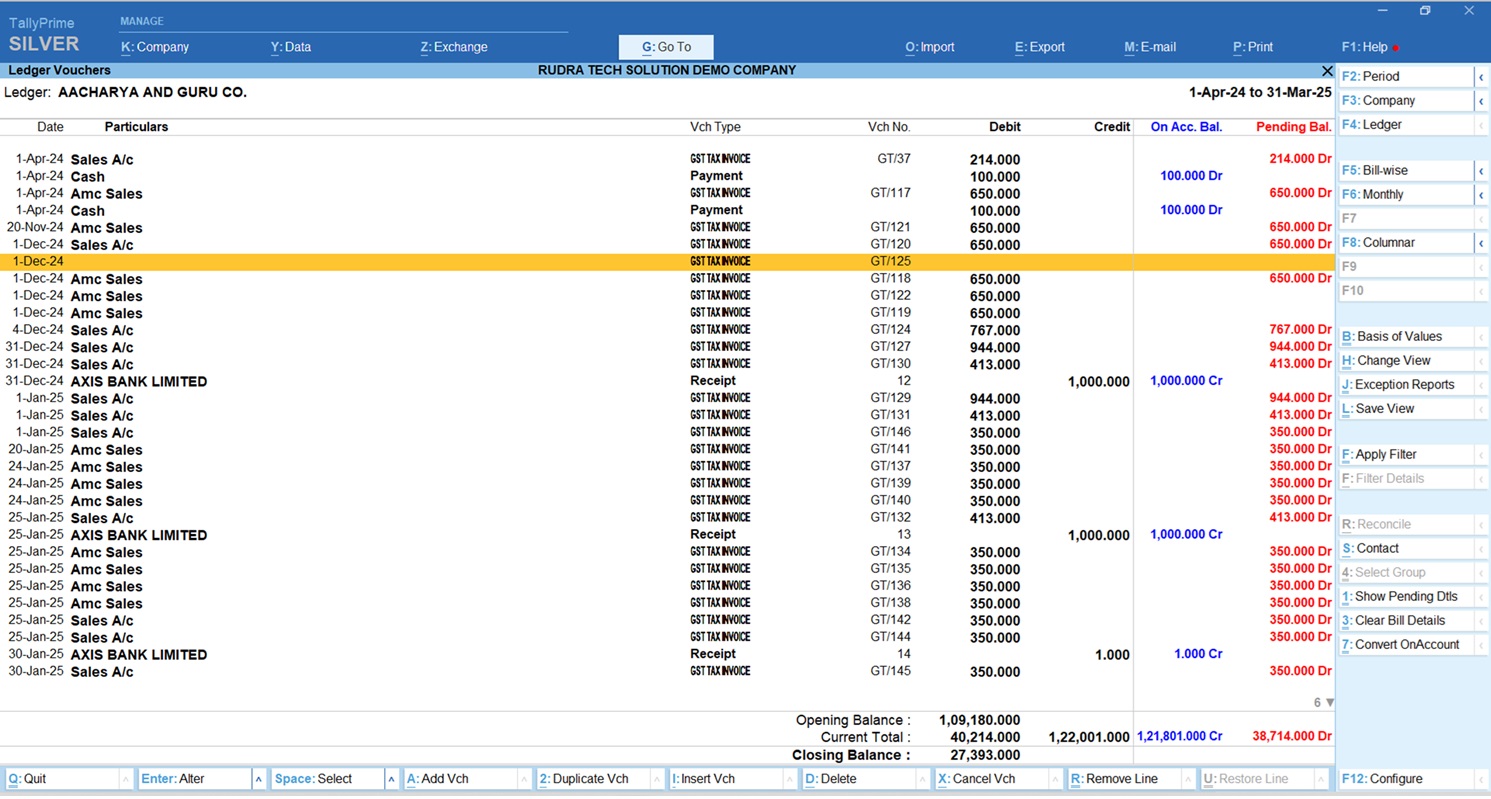Screen dimensions: 1491x799
Task: Expand the F2 Period side arrow
Action: (1481, 77)
